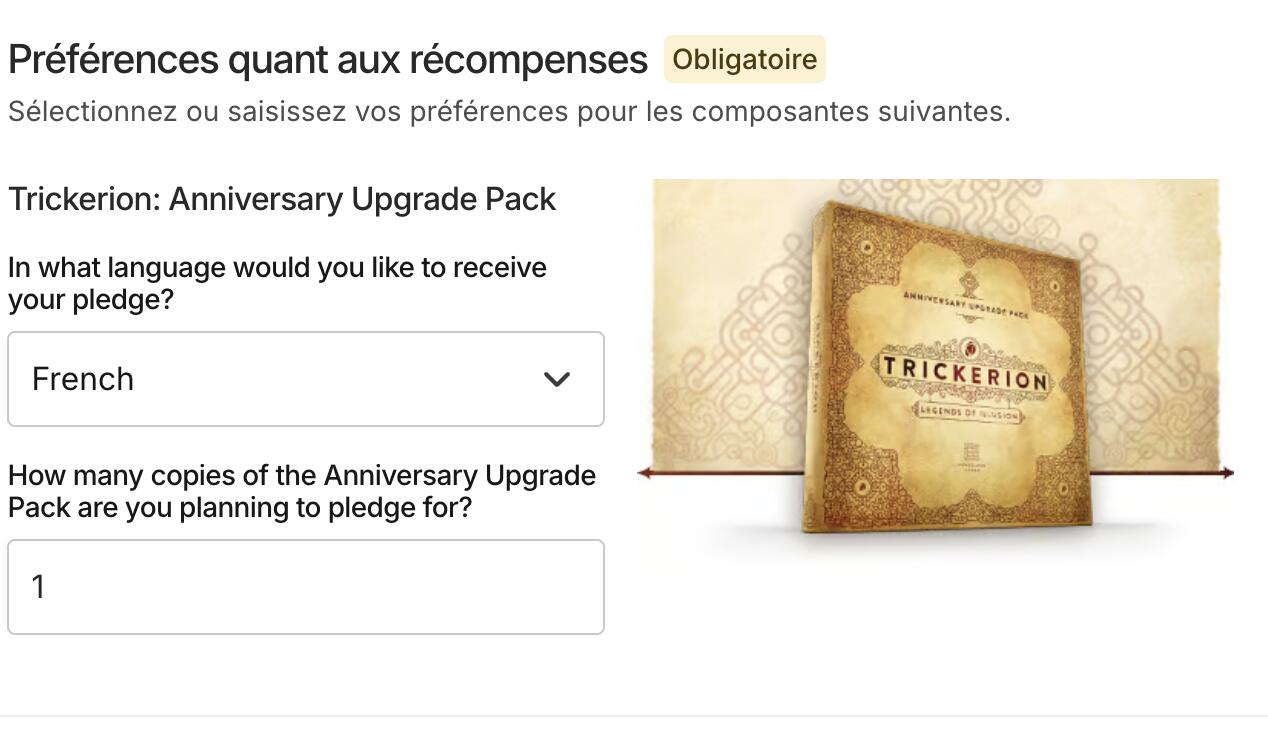Click the right arrowhead of the red line
This screenshot has height=734, width=1268.
(1227, 473)
